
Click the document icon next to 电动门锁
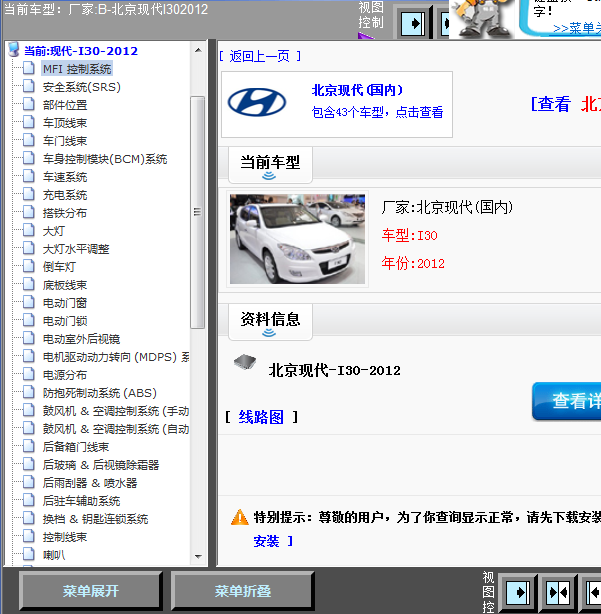coord(29,320)
